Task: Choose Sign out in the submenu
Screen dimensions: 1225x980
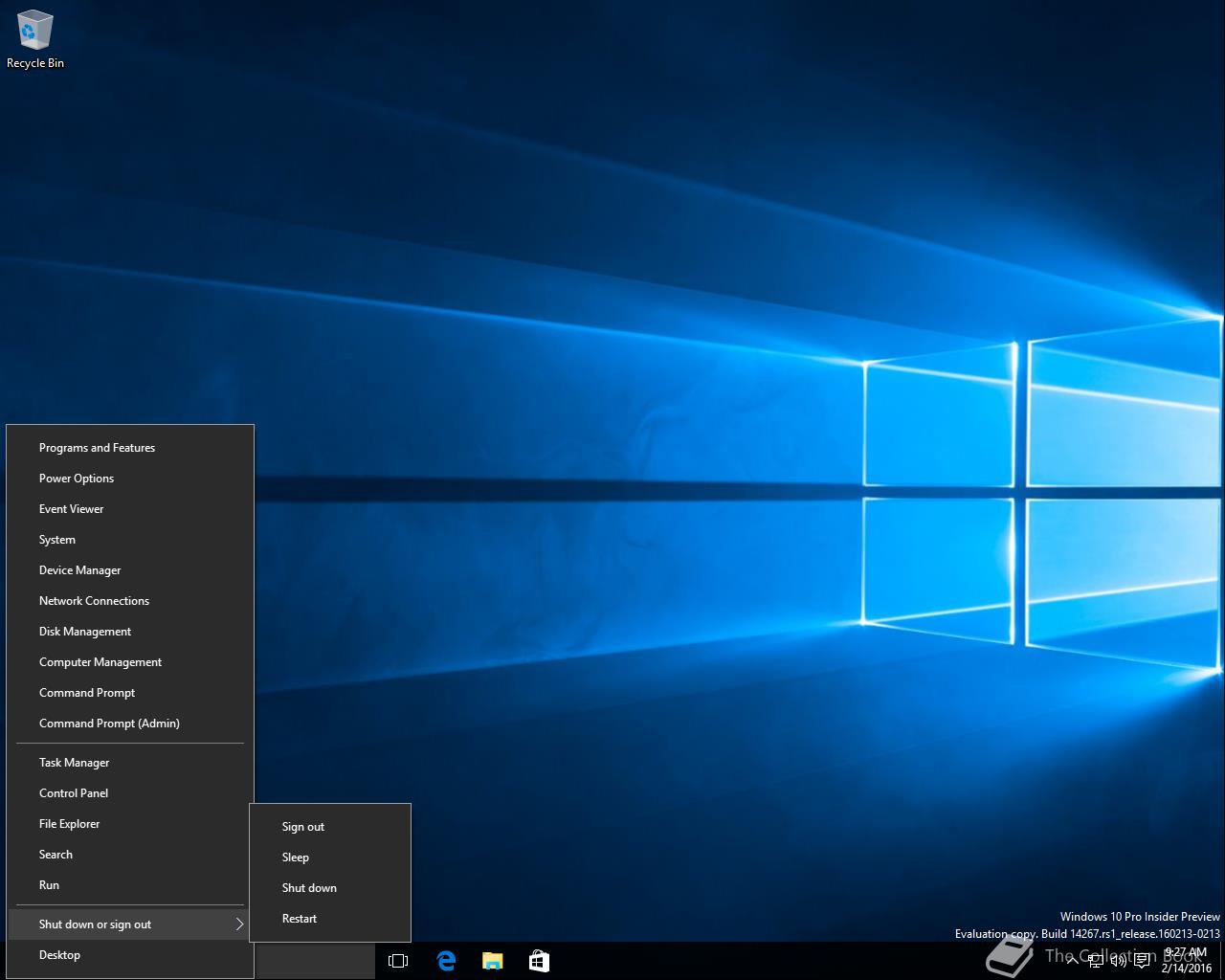Action: pos(330,827)
